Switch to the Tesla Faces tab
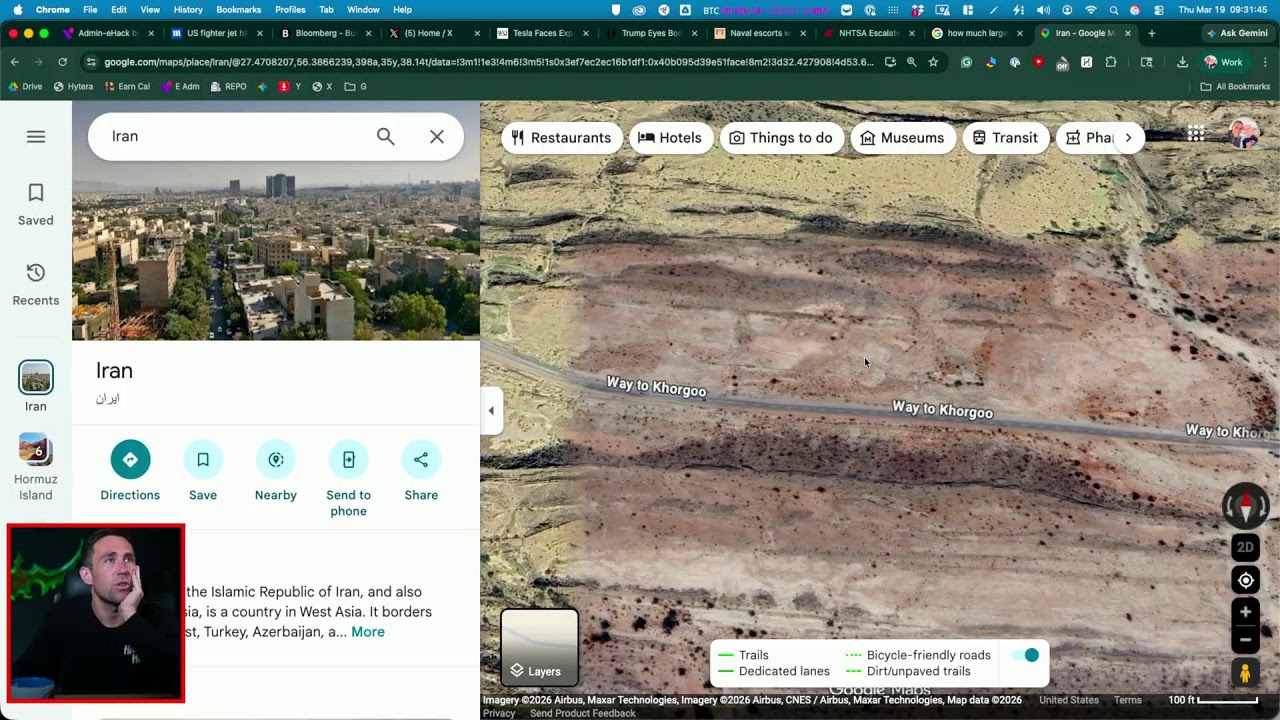Screen dimensions: 1280x720 tap(542, 33)
